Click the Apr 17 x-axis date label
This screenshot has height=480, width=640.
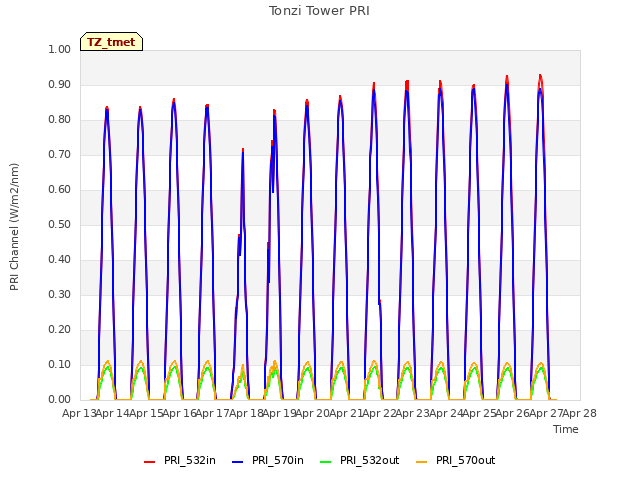[x=213, y=413]
